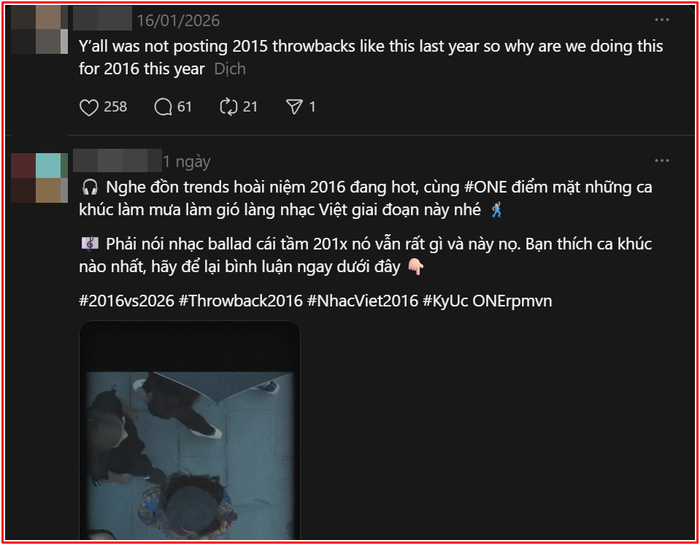Open the blurred username on the first post
The width and height of the screenshot is (700, 545).
(105, 20)
